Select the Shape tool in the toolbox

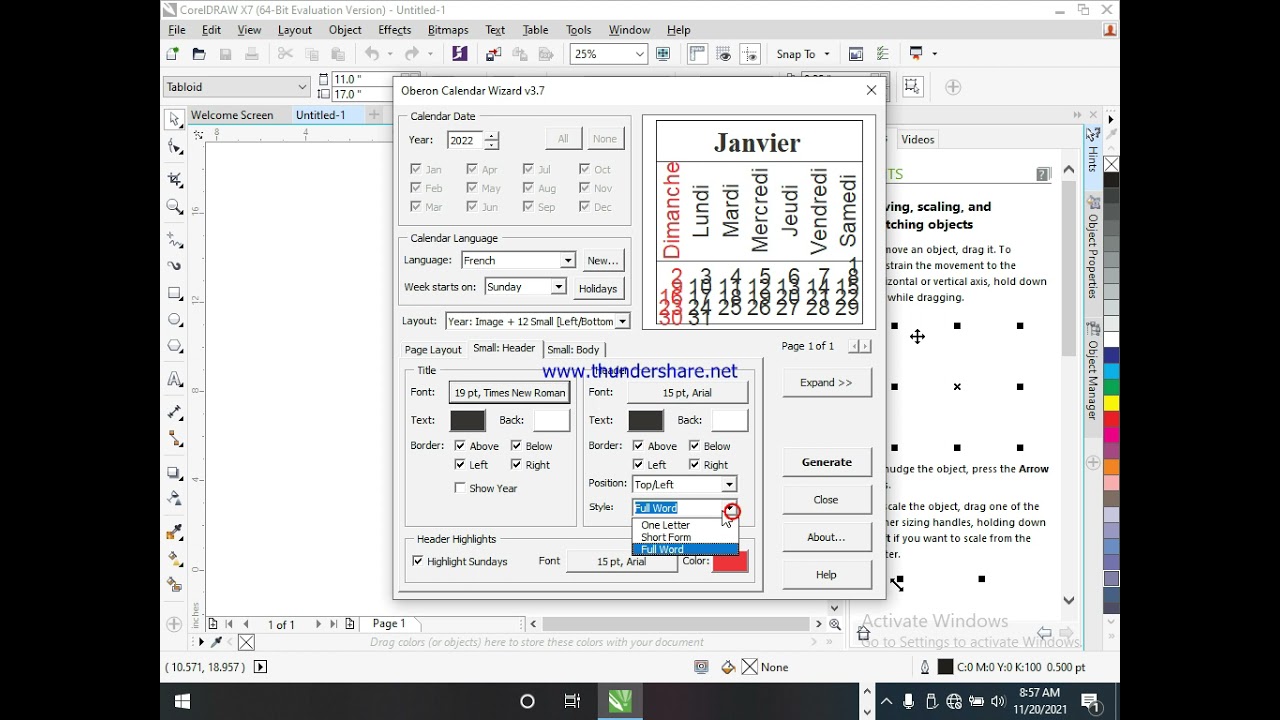[x=175, y=148]
